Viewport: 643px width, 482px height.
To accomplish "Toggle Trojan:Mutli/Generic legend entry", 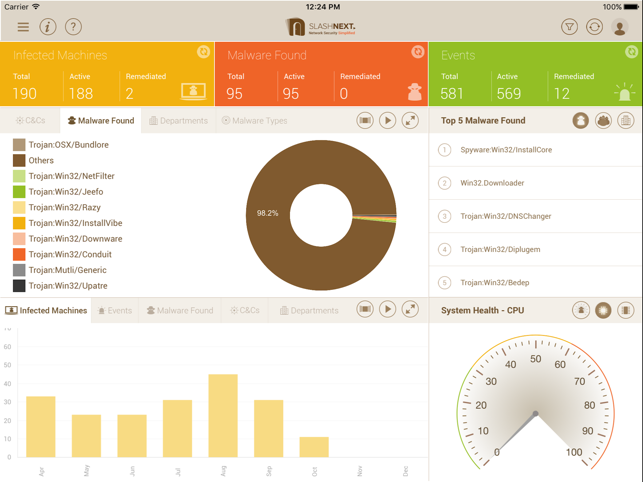I will [60, 270].
